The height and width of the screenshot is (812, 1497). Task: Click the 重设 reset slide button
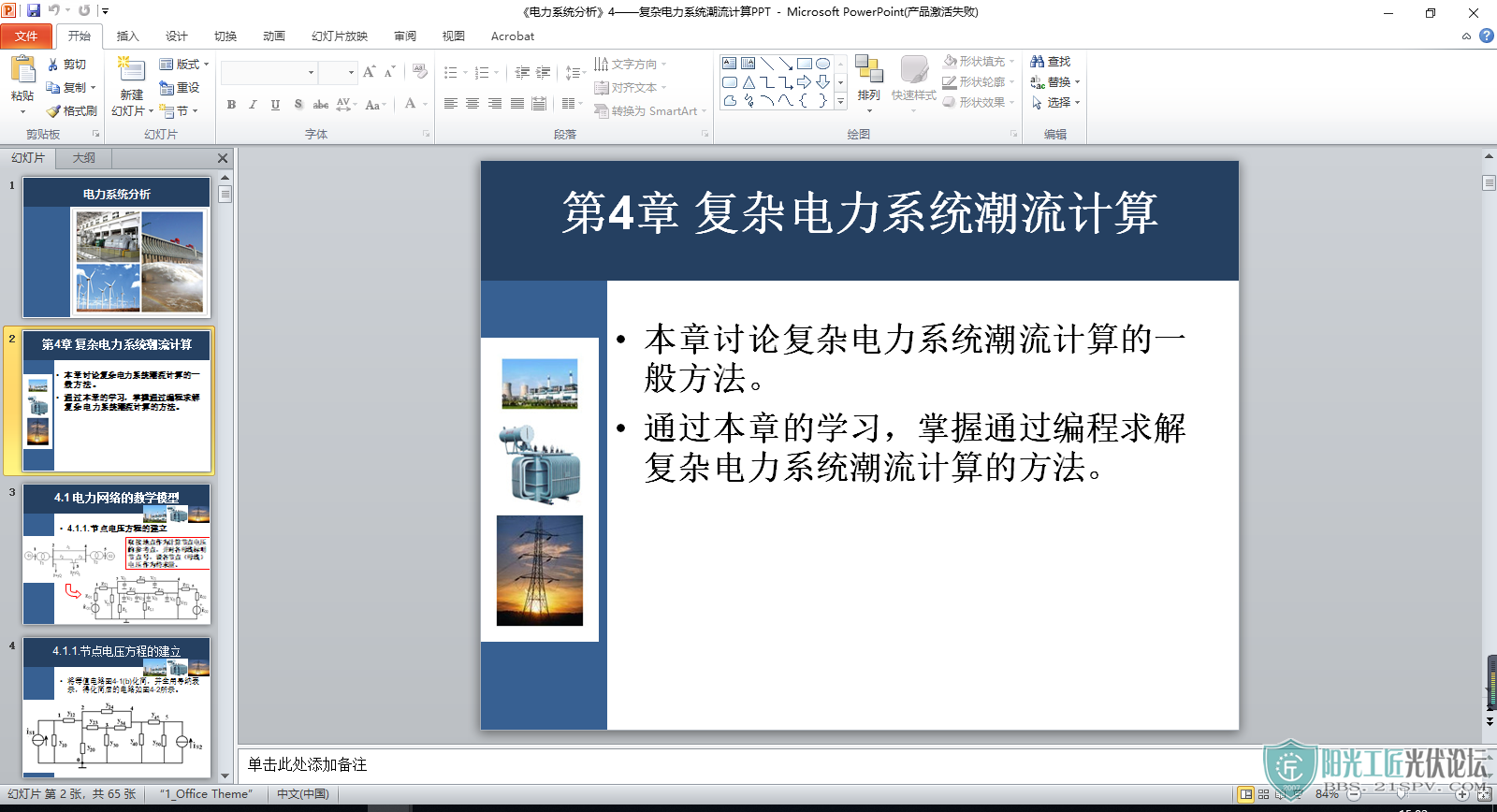180,87
